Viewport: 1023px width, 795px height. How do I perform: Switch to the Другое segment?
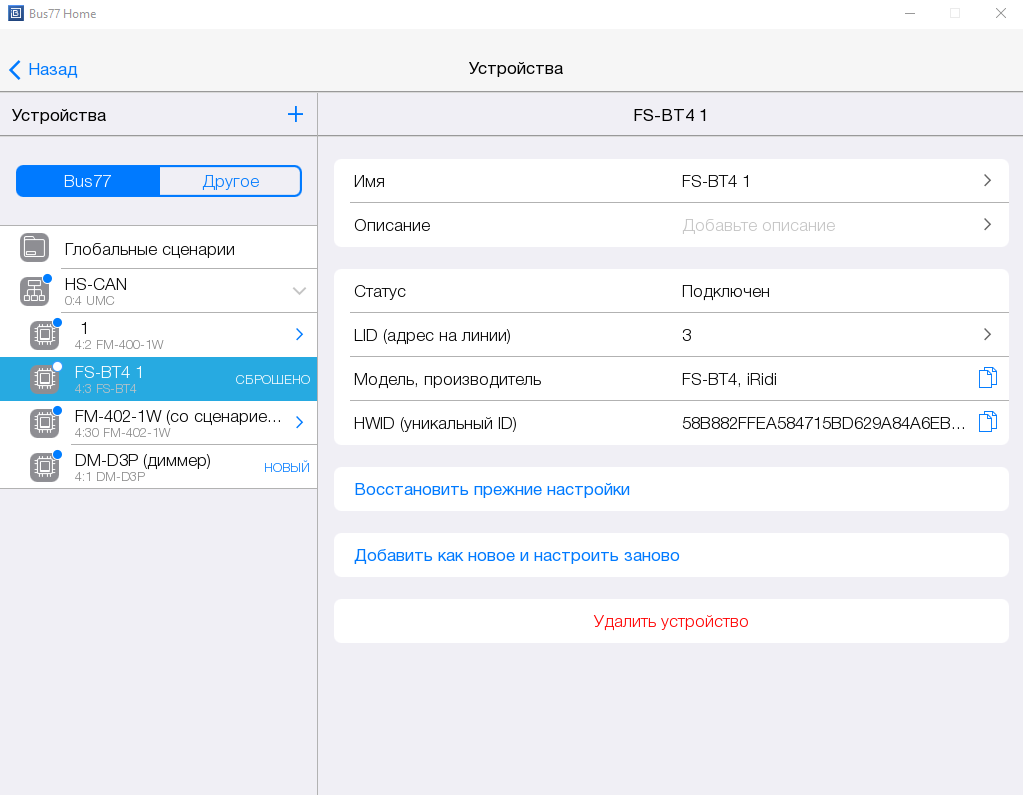(x=230, y=181)
